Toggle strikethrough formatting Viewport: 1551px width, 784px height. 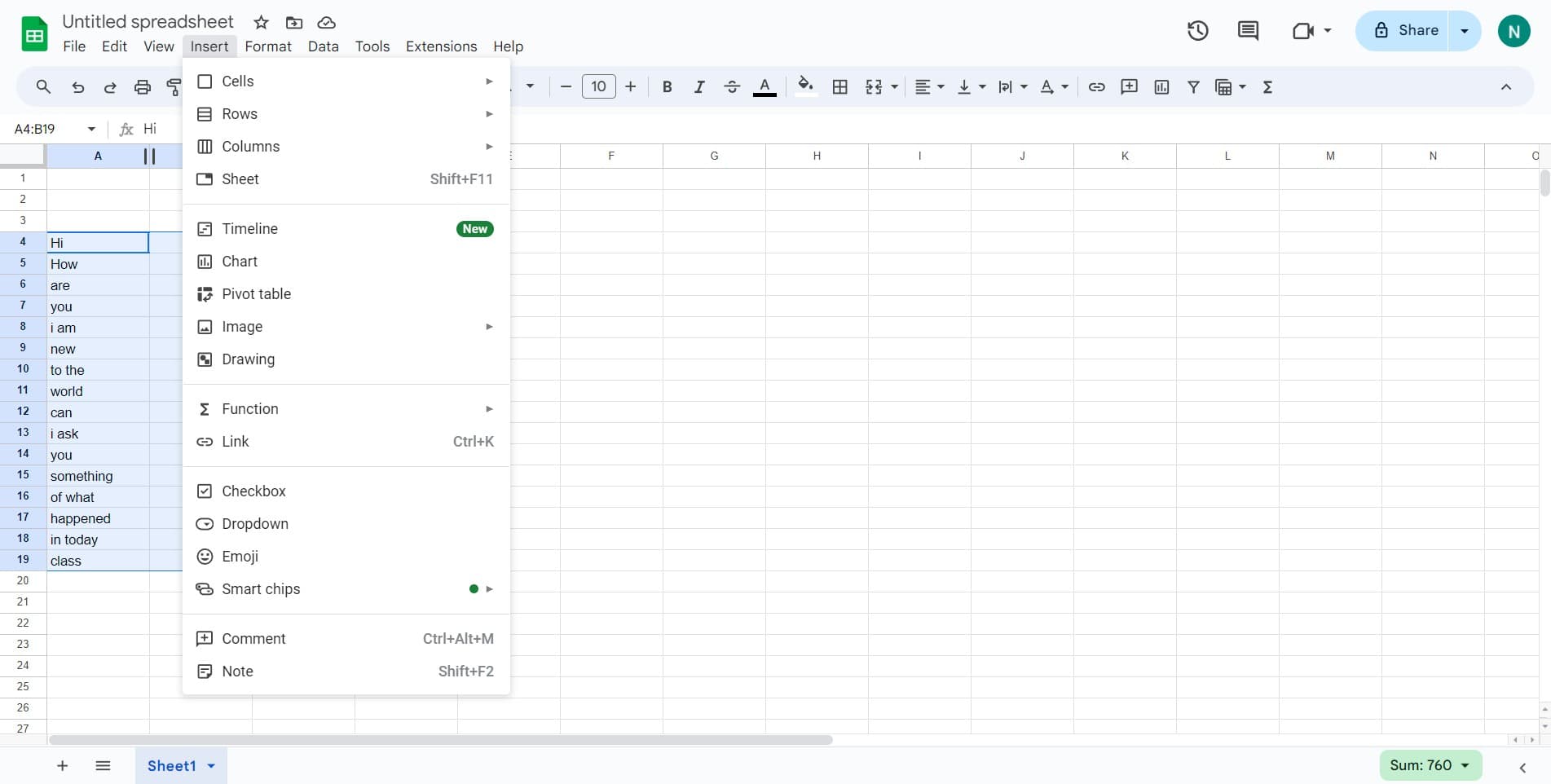click(731, 87)
